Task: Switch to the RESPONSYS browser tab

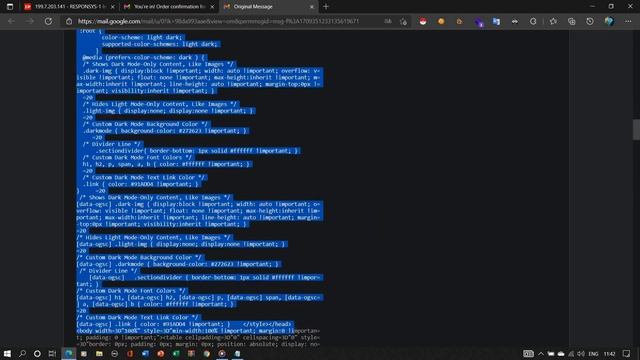Action: click(69, 7)
